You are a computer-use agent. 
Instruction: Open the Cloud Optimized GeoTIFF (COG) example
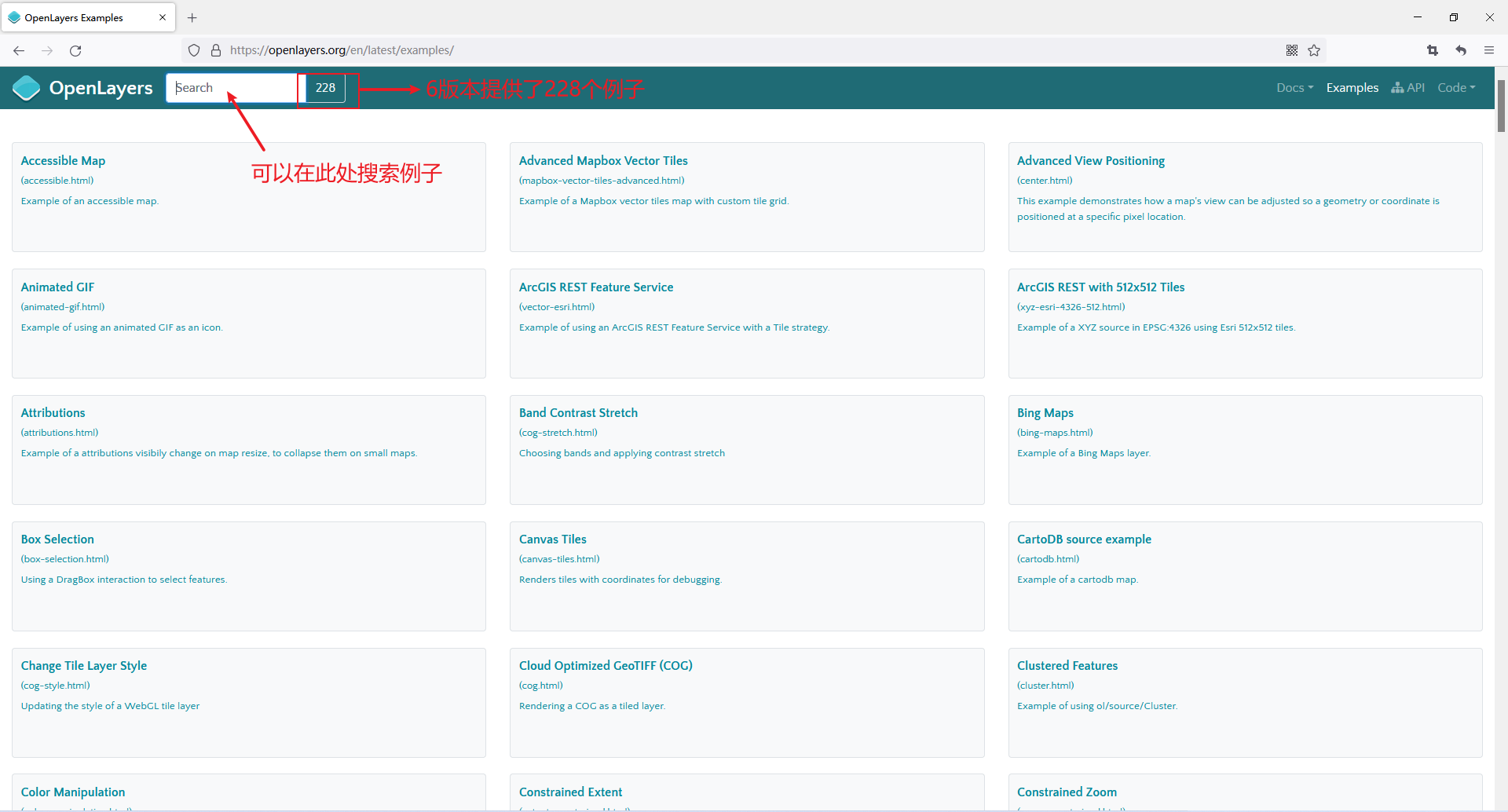pos(606,666)
